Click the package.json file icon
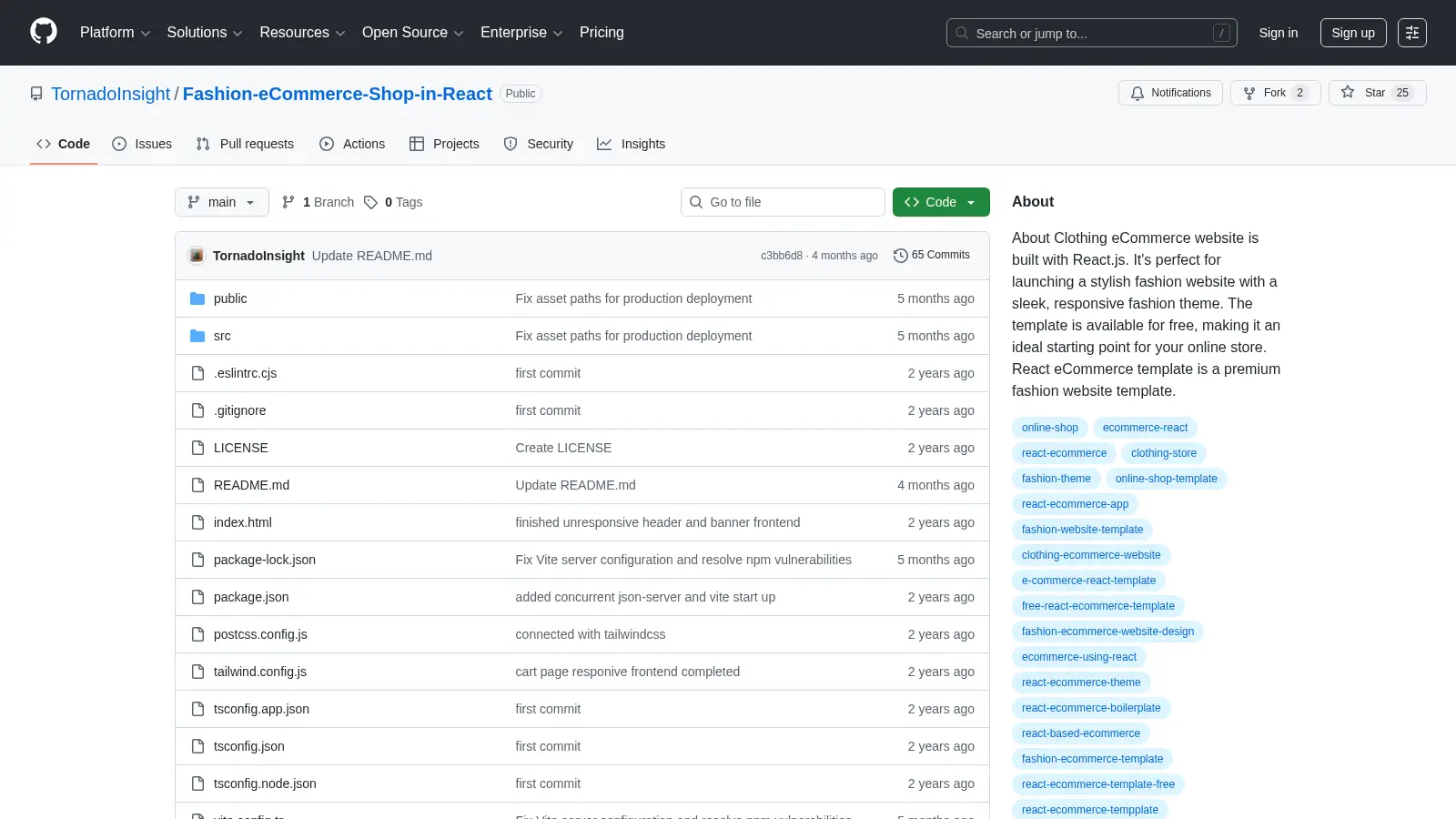This screenshot has width=1456, height=819. pos(197,597)
